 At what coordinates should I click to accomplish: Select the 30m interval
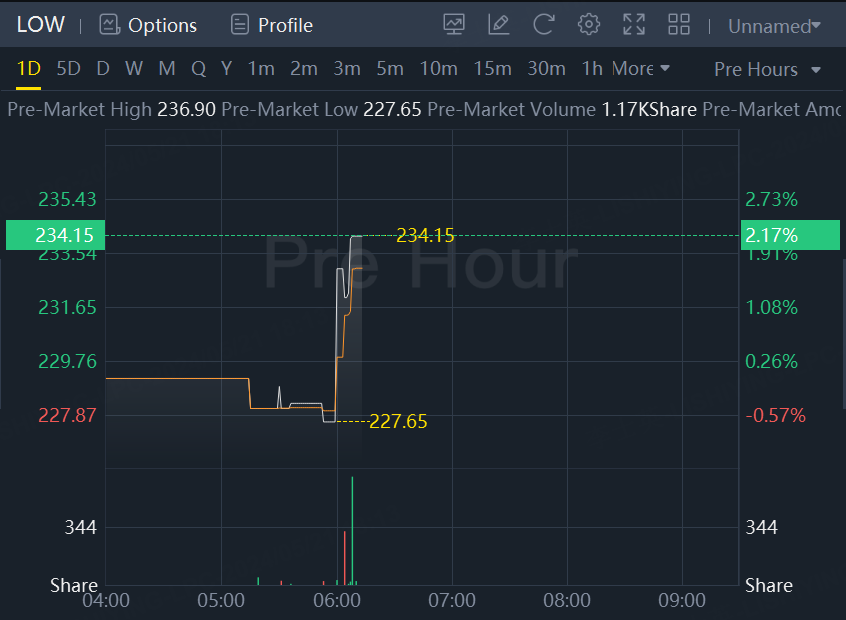(x=545, y=69)
